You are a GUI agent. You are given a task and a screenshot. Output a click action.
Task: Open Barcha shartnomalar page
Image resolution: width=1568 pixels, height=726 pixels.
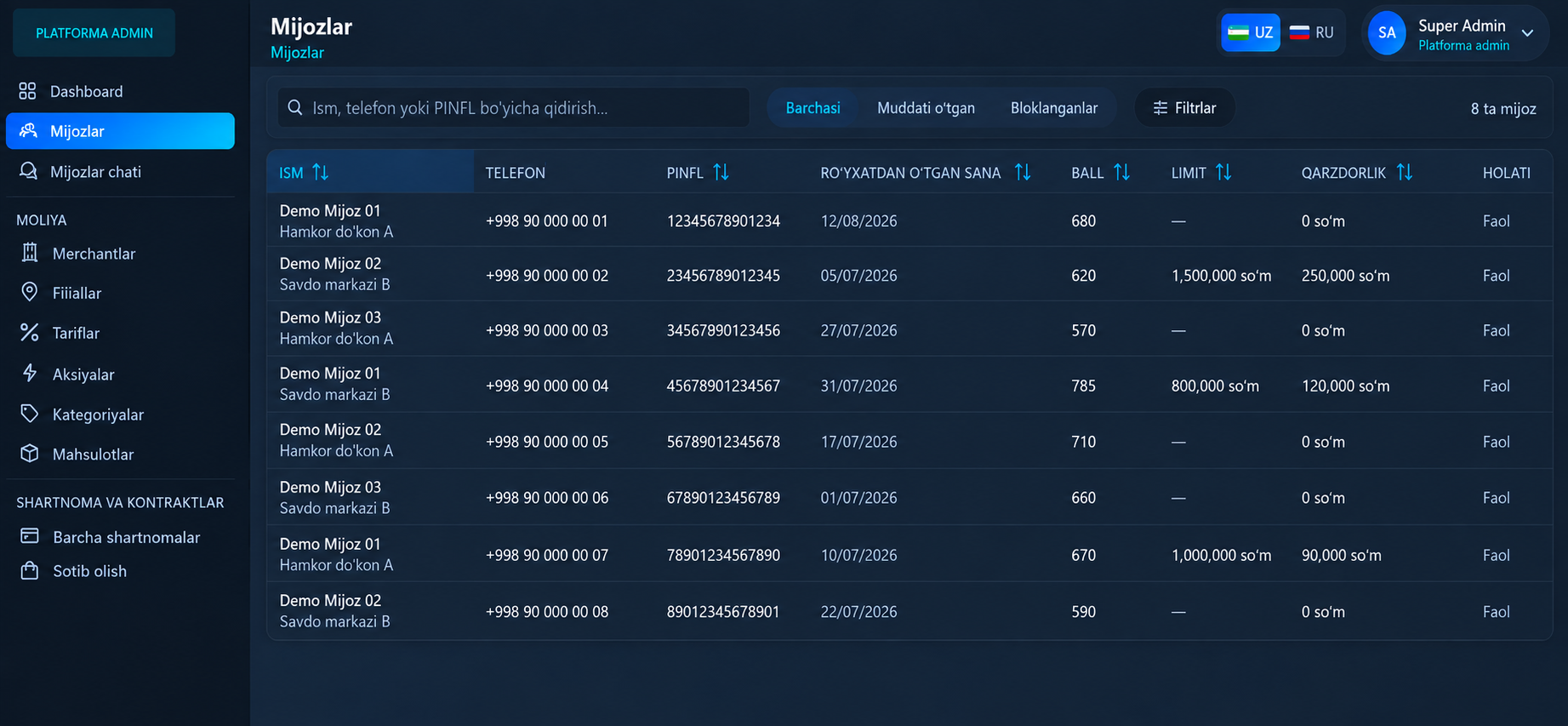pos(120,536)
